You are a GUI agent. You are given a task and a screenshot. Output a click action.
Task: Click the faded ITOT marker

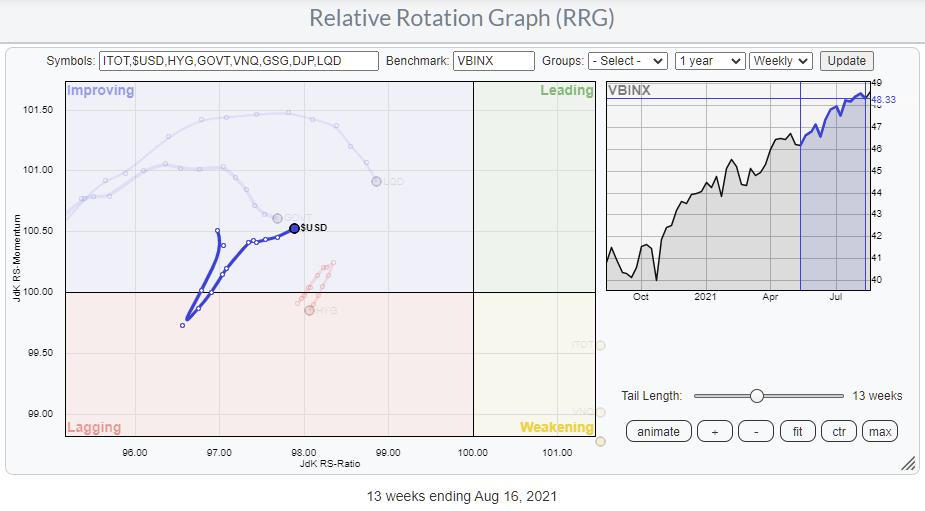coord(600,345)
